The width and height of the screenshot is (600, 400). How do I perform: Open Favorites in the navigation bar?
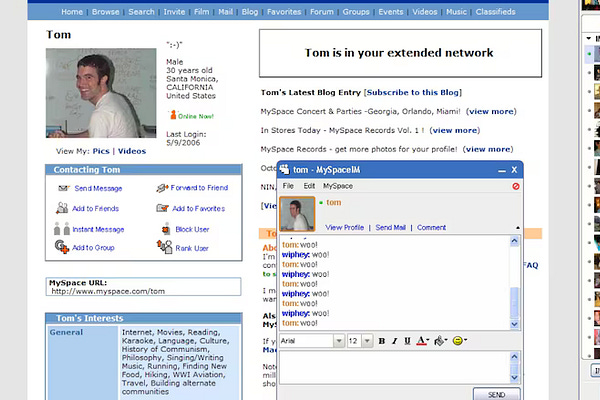coord(284,12)
